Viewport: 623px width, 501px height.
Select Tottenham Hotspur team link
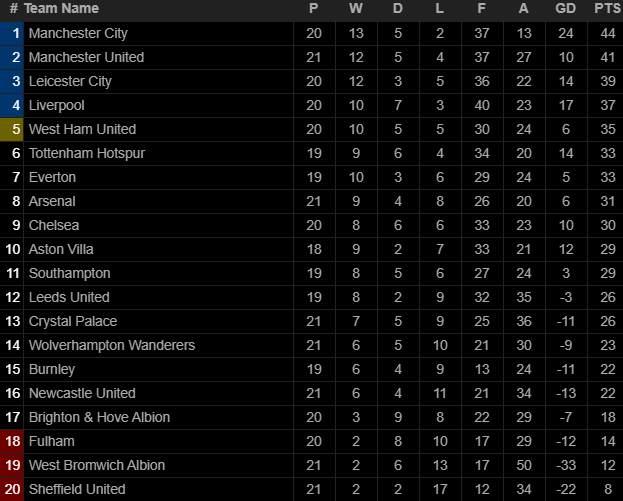(86, 153)
